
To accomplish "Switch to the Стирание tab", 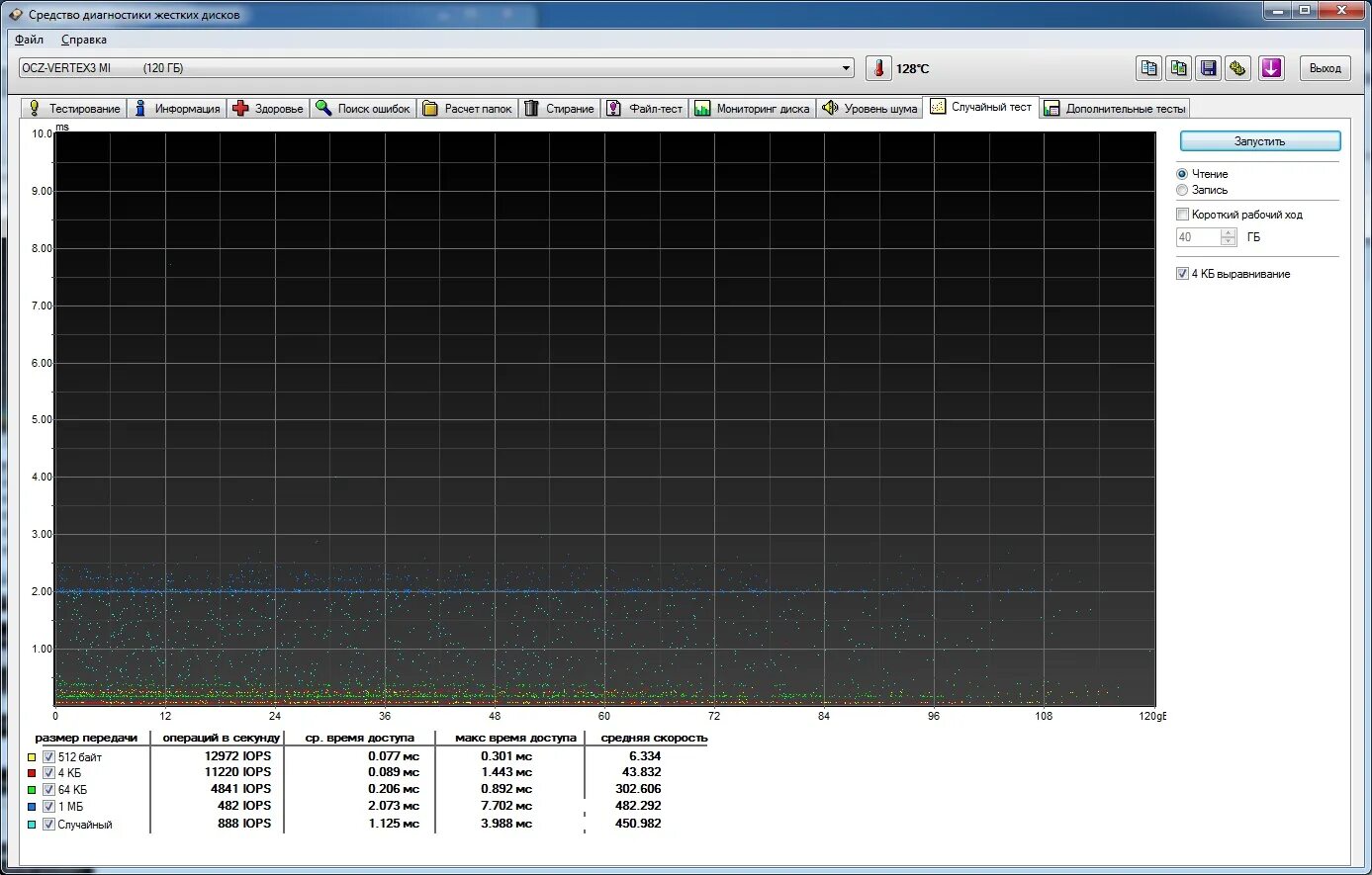I will pos(560,109).
